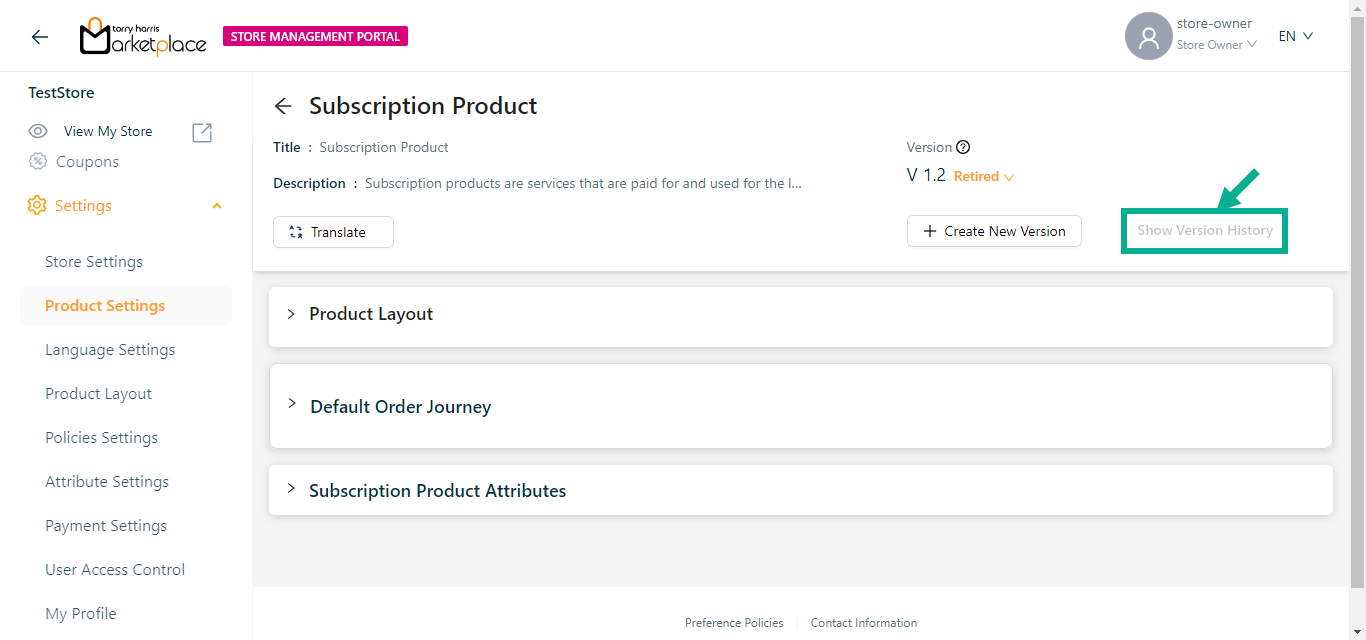
Task: Click the Coupons percent icon
Action: pos(38,162)
